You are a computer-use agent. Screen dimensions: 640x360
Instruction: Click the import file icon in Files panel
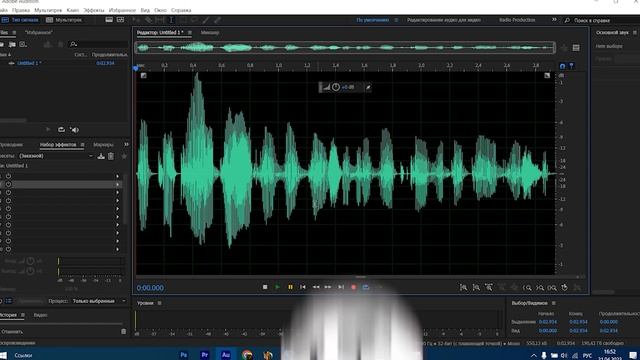click(12, 44)
